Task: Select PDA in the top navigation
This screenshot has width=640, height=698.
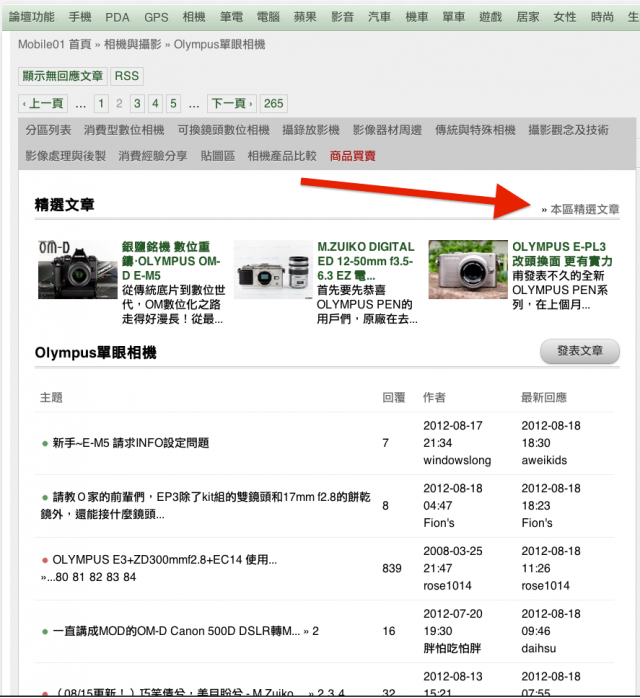Action: (x=117, y=17)
